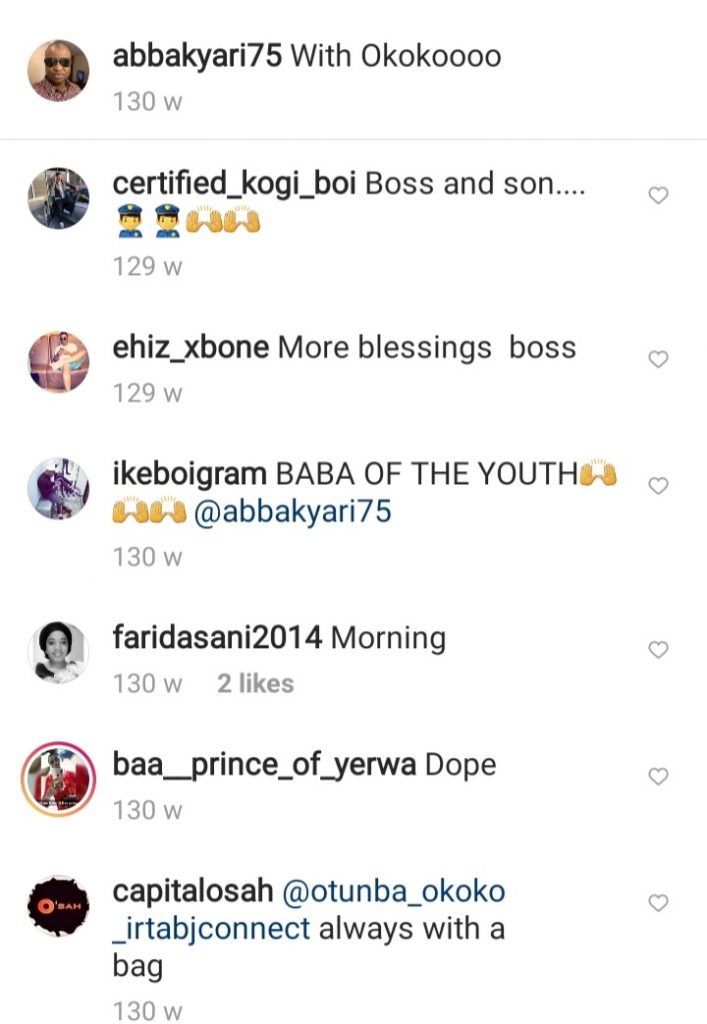Viewport: 707px width, 1024px height.
Task: Like baa__prince_of_yerwa's Dope comment
Action: tap(658, 776)
